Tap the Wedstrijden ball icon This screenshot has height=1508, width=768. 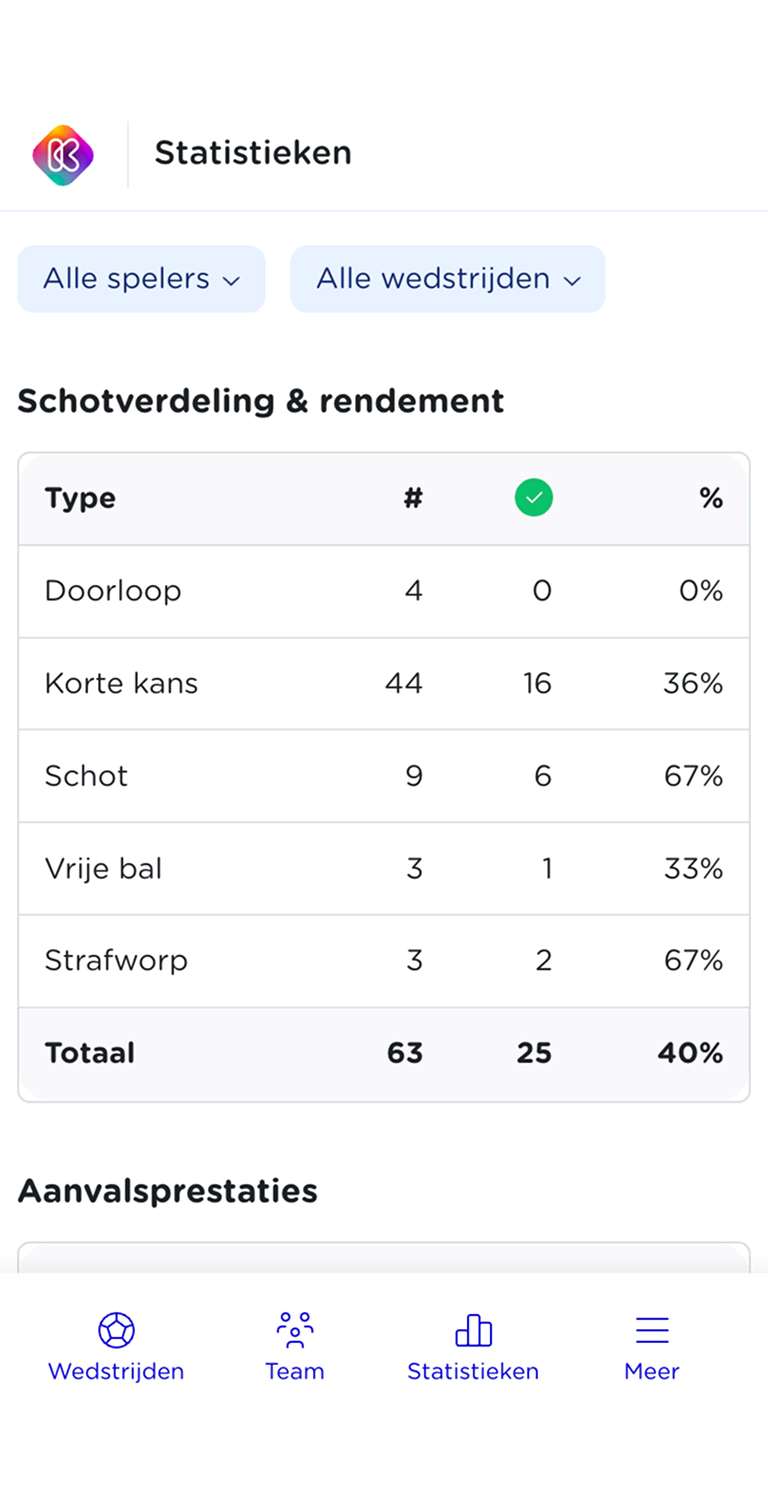tap(116, 1330)
